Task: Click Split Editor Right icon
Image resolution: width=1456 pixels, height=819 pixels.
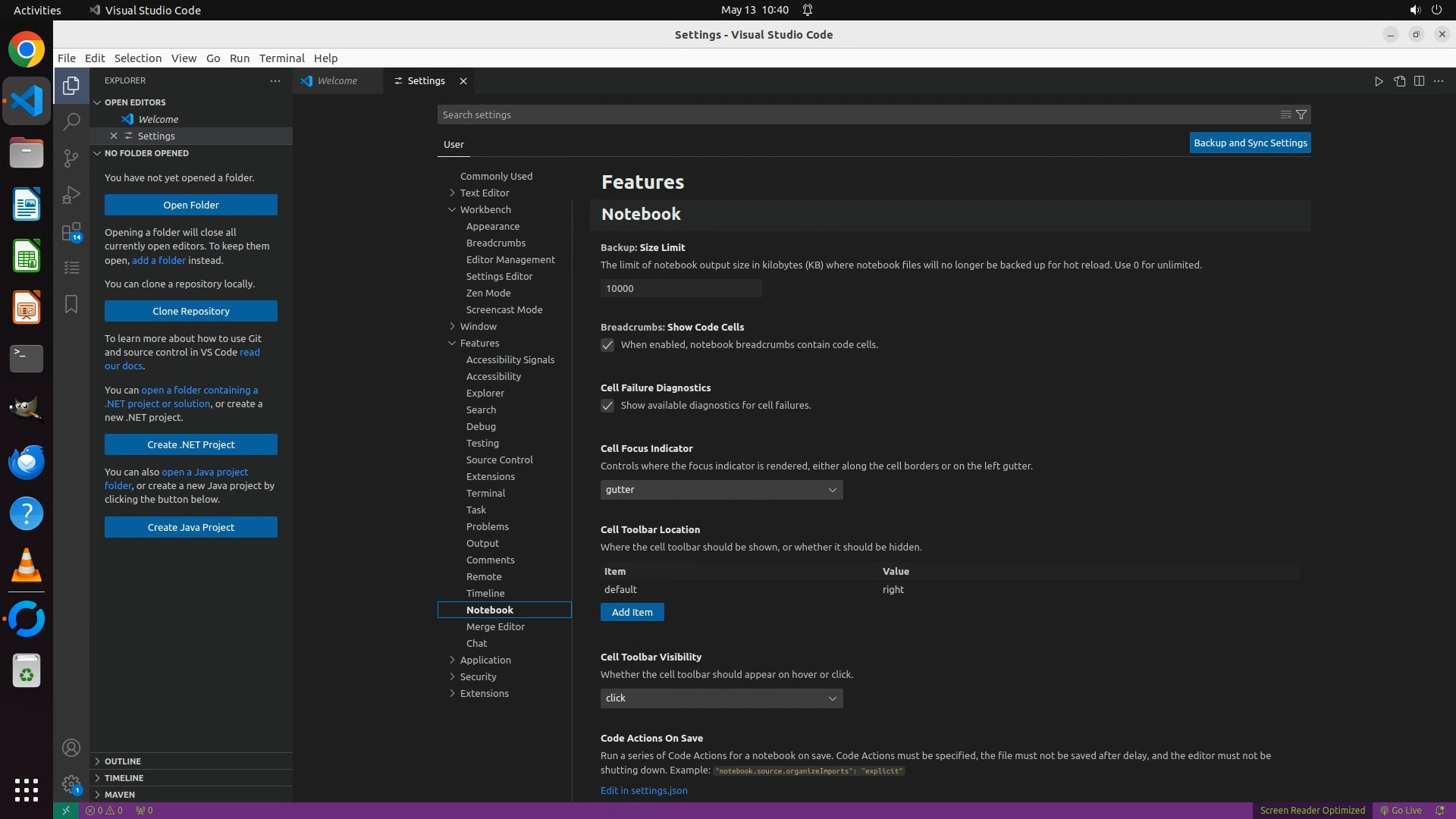Action: tap(1419, 81)
